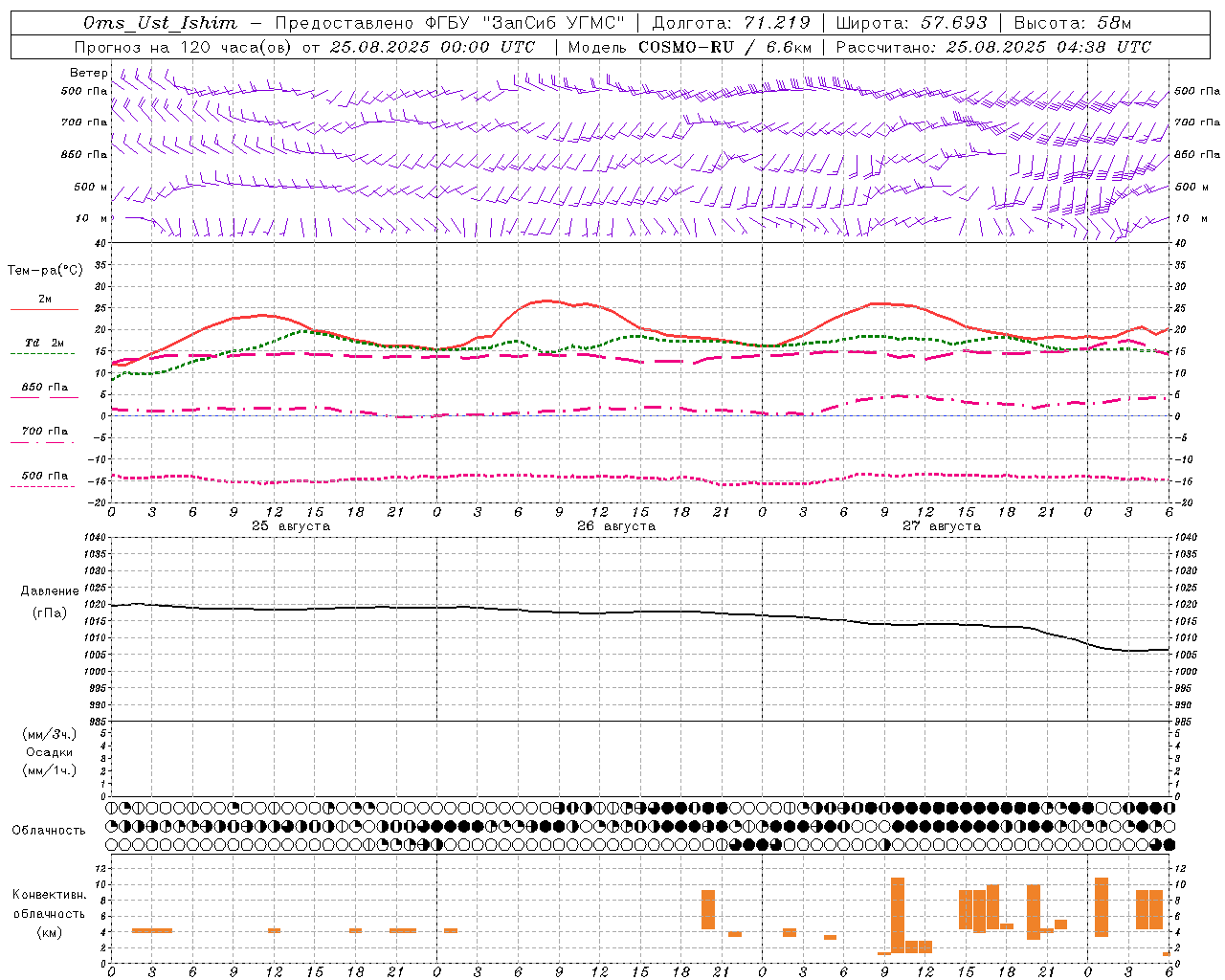Click the (мм/1ч.) precipitation unit label

50,770
